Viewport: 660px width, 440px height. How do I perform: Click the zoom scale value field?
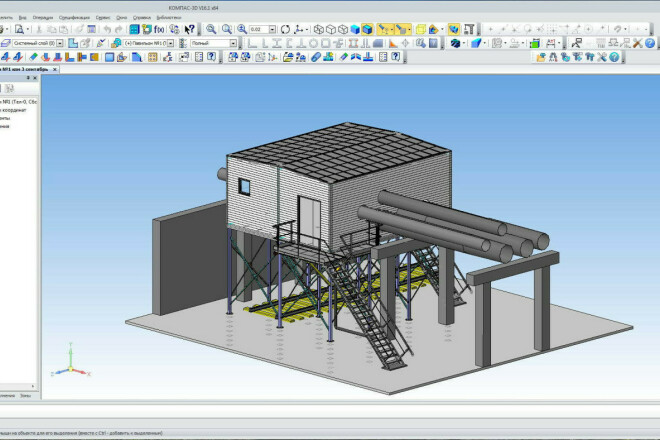[x=260, y=30]
